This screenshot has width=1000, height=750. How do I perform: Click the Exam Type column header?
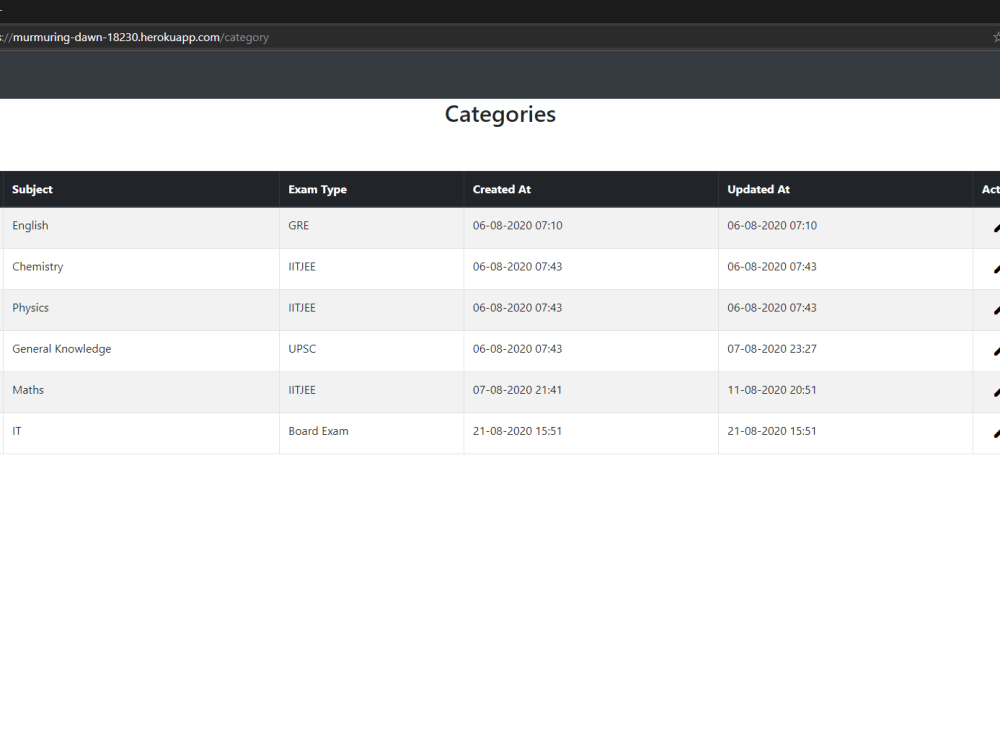tap(315, 189)
